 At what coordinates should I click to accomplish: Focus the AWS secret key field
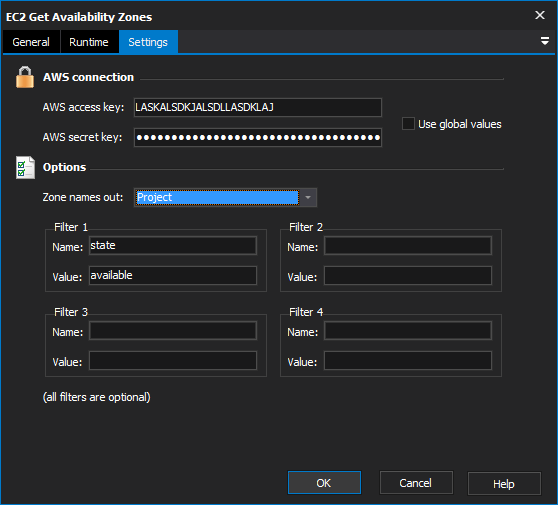point(258,137)
